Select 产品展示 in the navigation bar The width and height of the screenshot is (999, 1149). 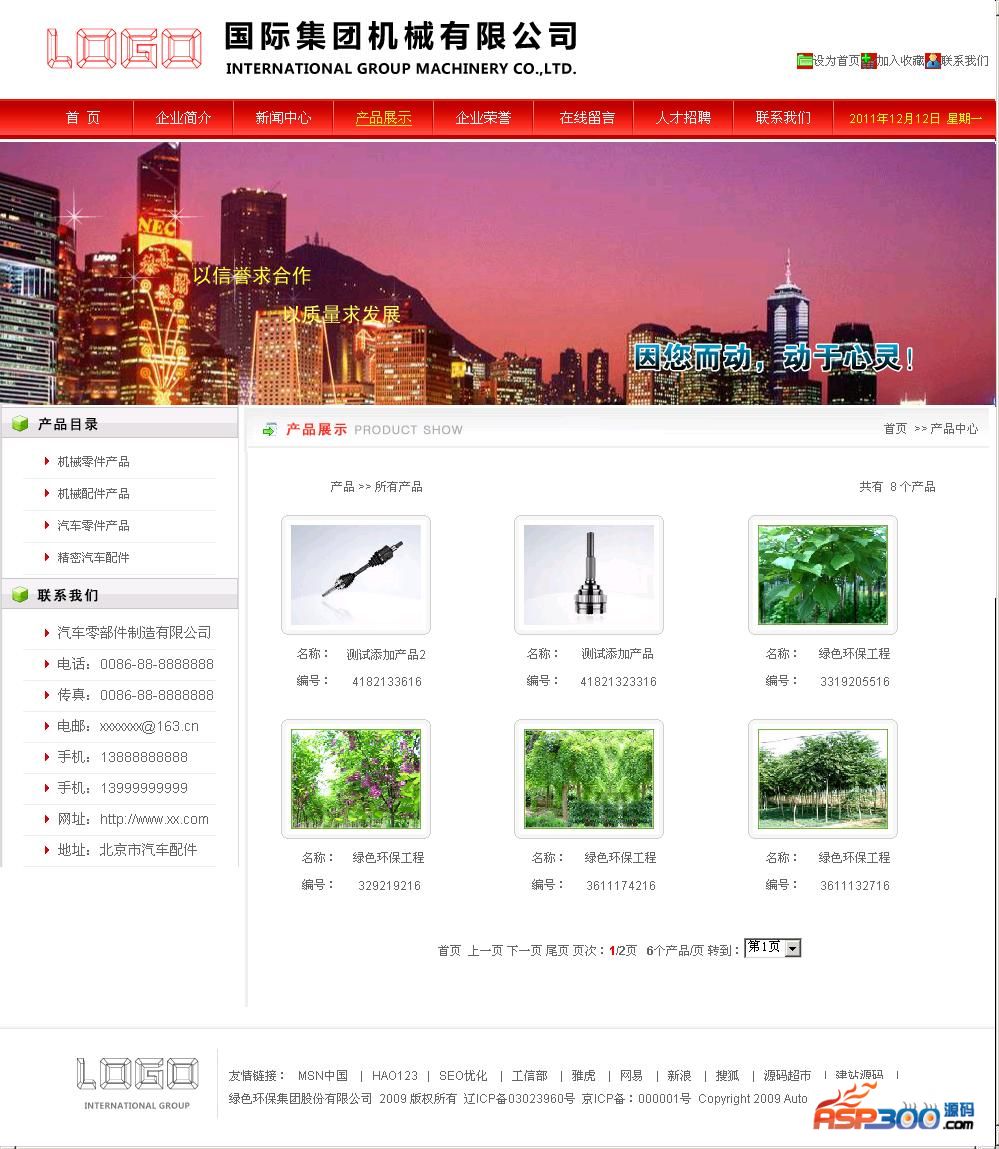click(383, 117)
